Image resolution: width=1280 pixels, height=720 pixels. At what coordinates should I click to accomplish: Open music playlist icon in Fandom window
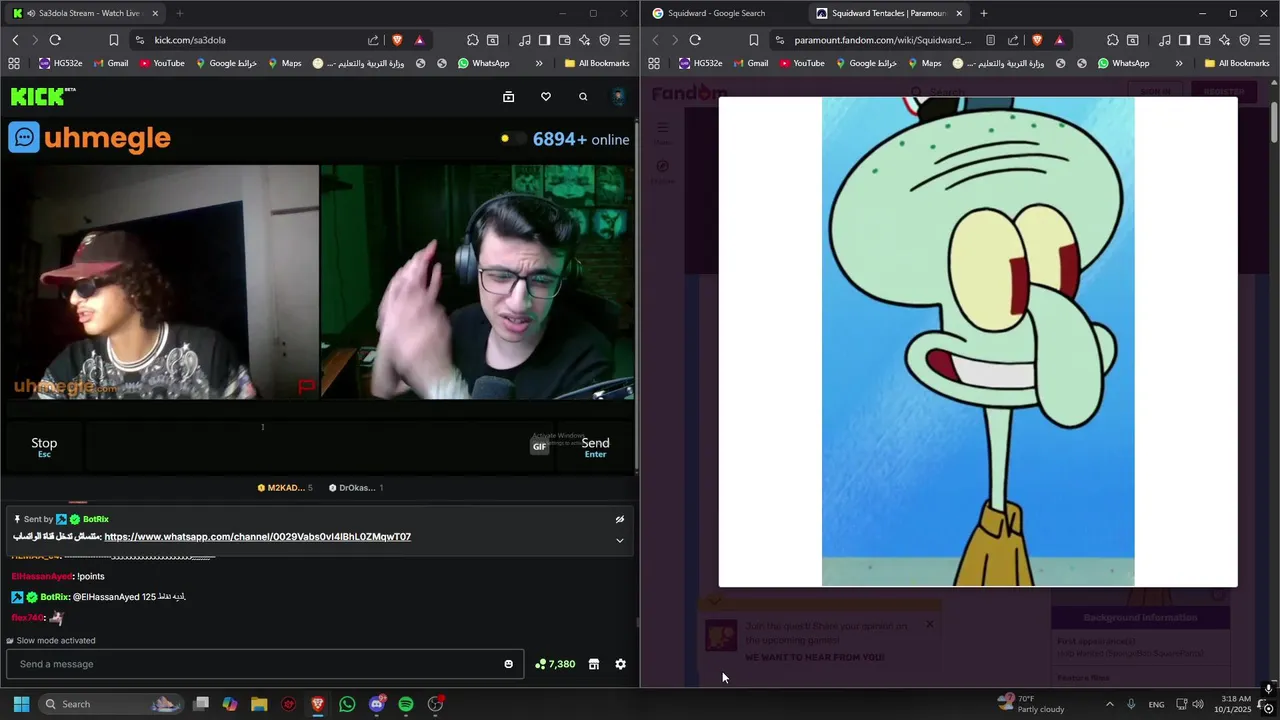pyautogui.click(x=1165, y=40)
